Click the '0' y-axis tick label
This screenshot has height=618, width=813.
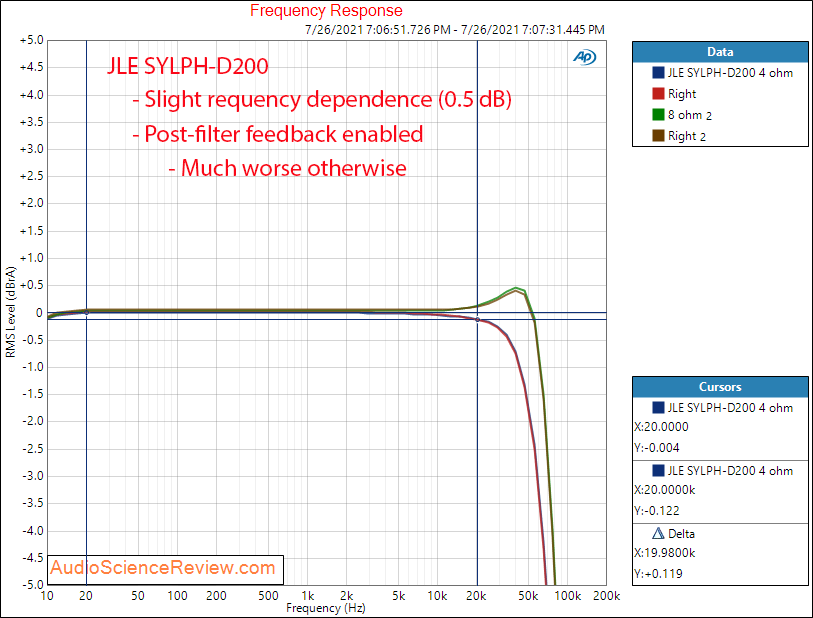tap(39, 313)
